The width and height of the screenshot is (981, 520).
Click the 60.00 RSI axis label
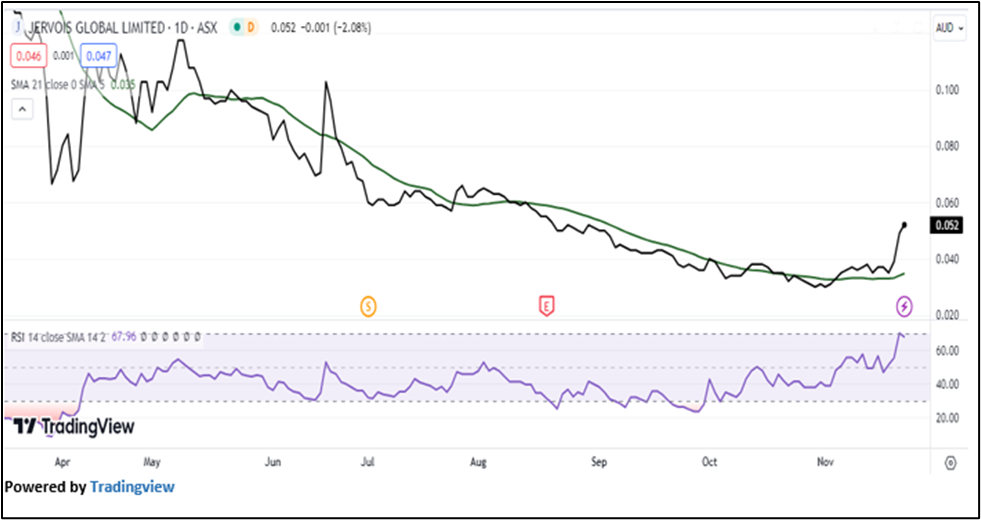click(x=945, y=350)
